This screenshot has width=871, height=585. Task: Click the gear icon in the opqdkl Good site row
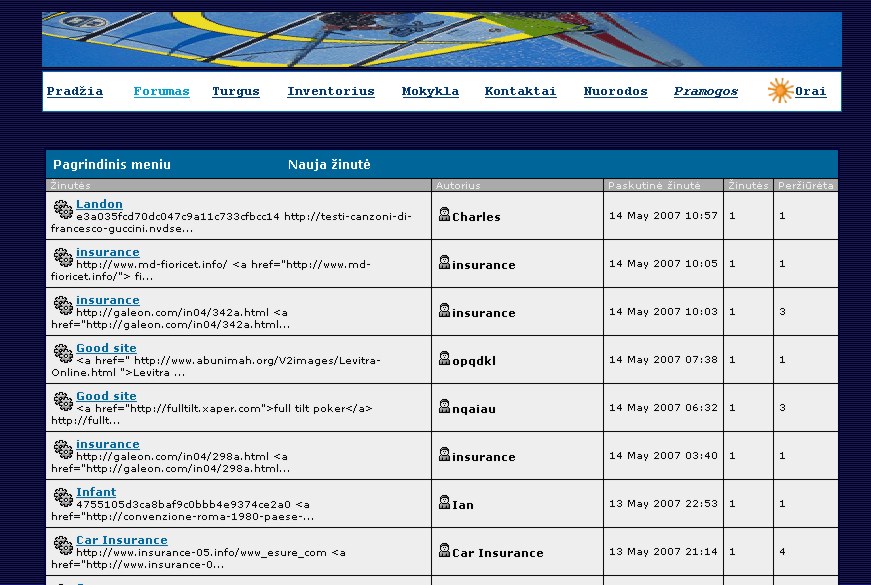coord(63,353)
